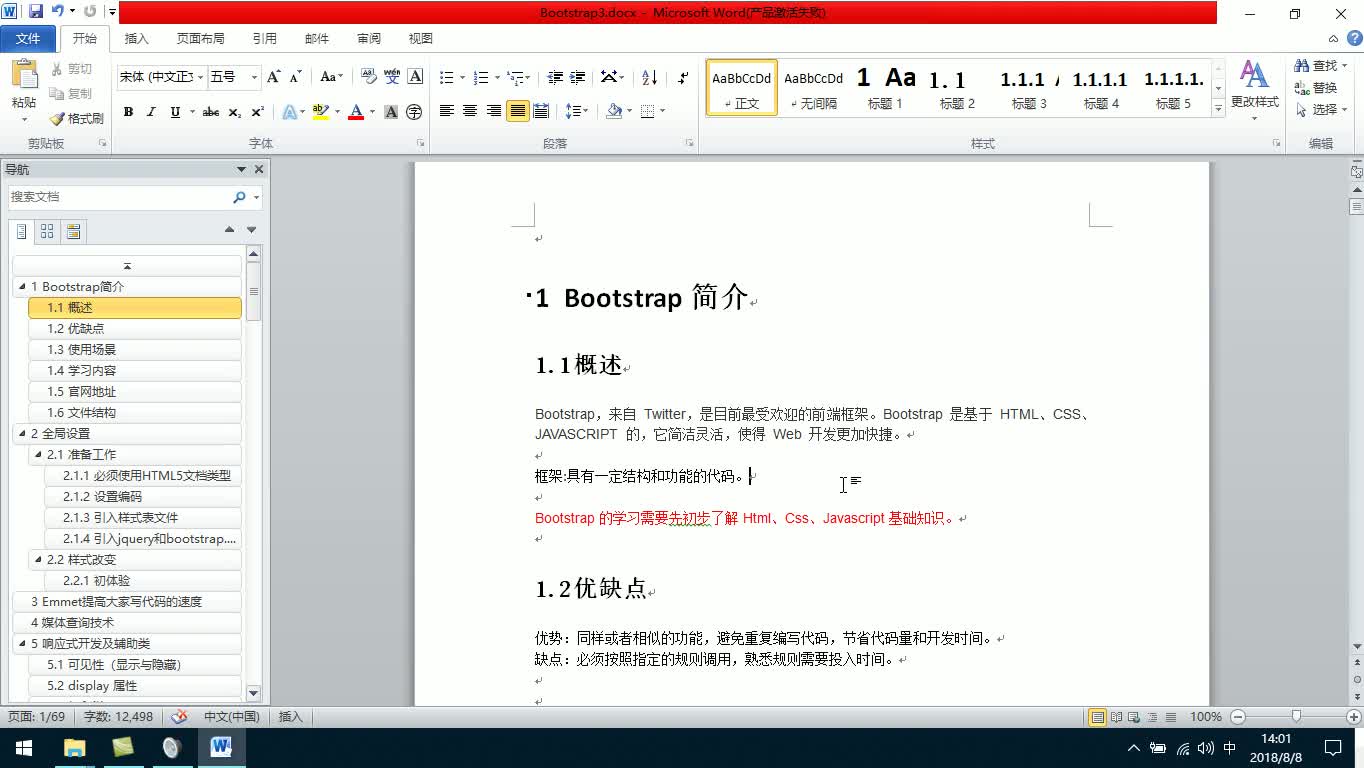Viewport: 1364px width, 768px height.
Task: Select the italic formatting icon
Action: 150,112
